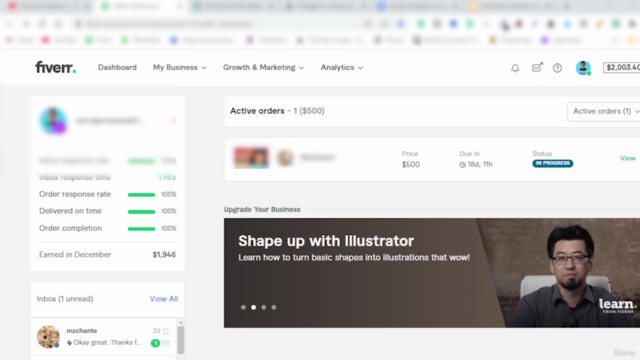Click View All in Inbox
The height and width of the screenshot is (360, 640).
click(x=164, y=299)
